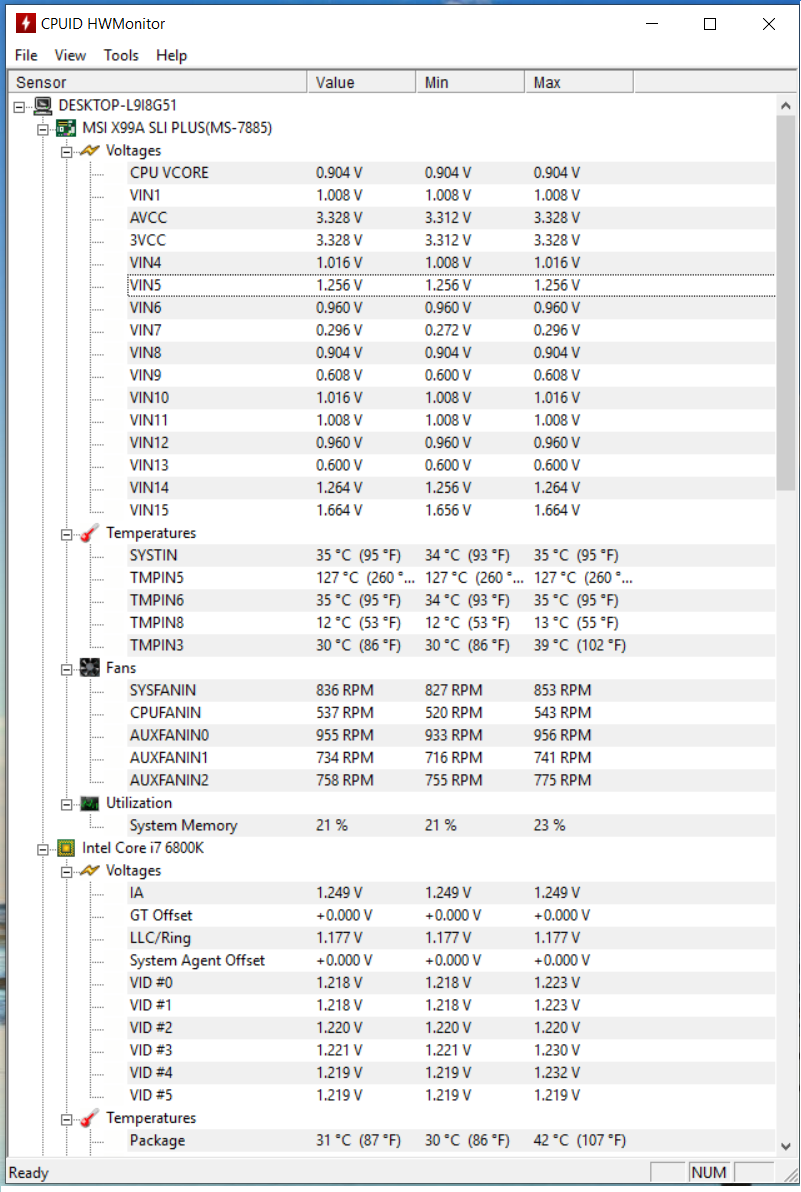This screenshot has height=1192, width=801.
Task: Select the TMPIN8 temperature row
Action: pyautogui.click(x=451, y=623)
